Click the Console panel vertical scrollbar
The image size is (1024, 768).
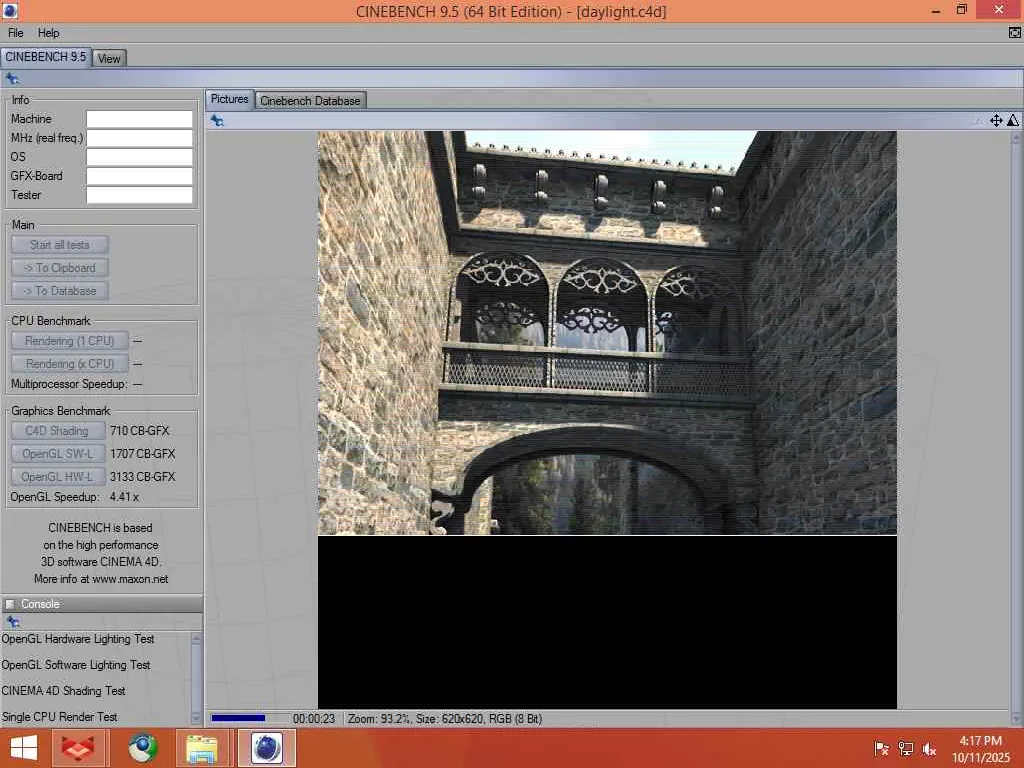click(x=196, y=678)
